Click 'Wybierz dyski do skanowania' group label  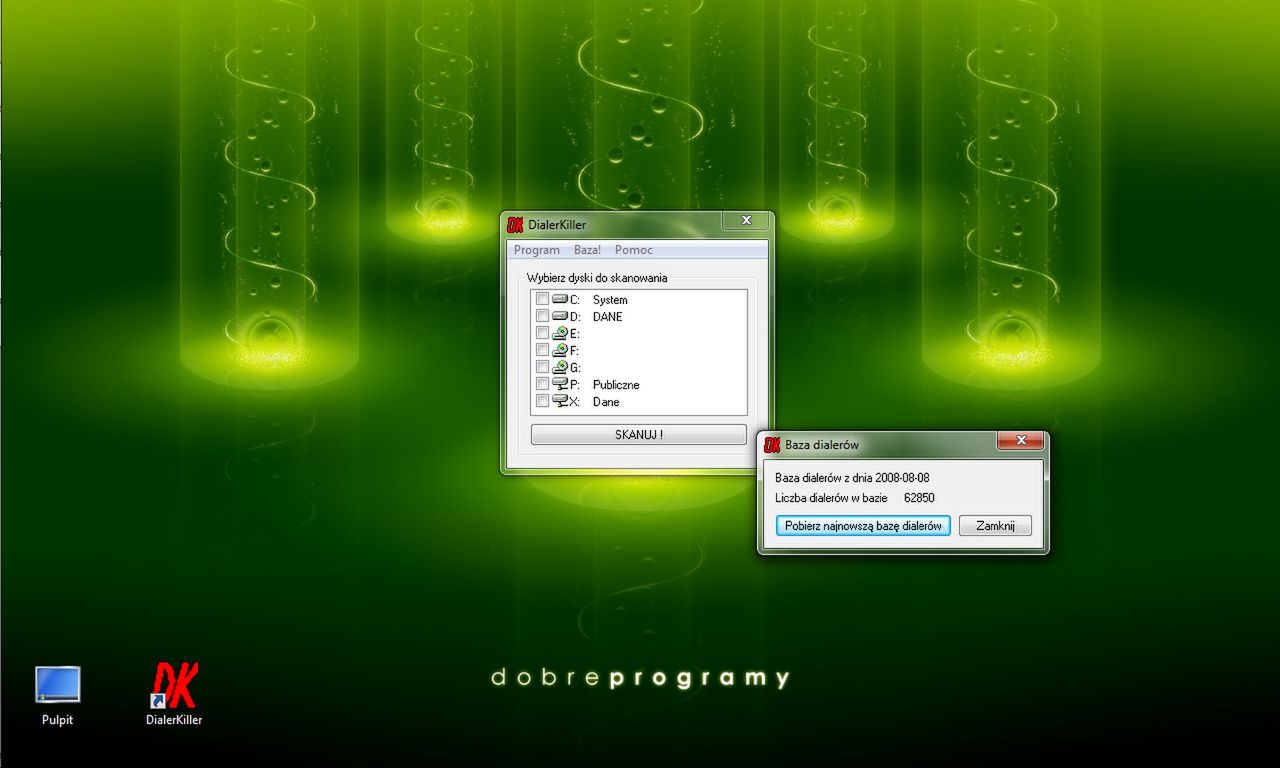597,278
